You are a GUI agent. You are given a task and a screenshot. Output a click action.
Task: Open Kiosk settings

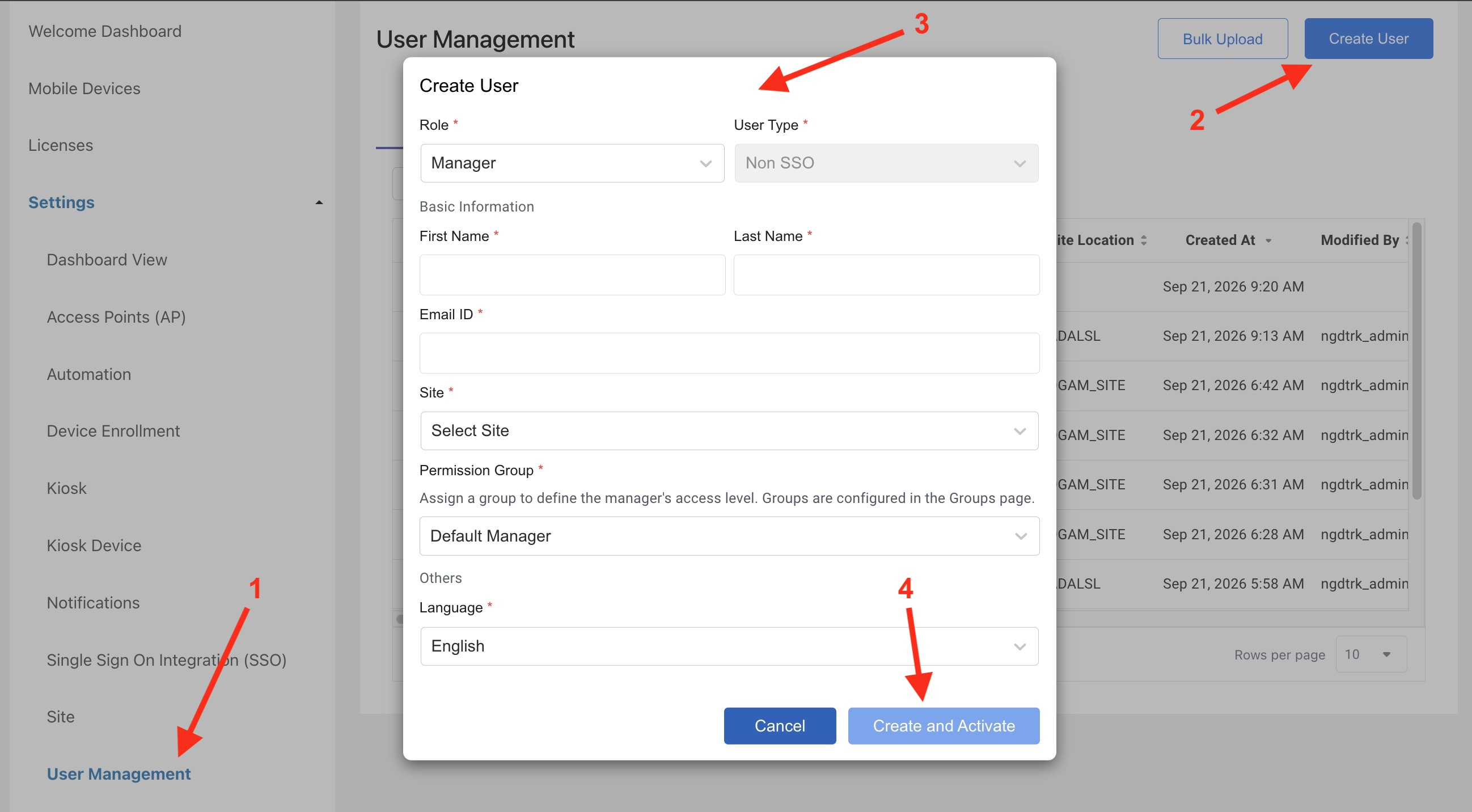click(67, 488)
